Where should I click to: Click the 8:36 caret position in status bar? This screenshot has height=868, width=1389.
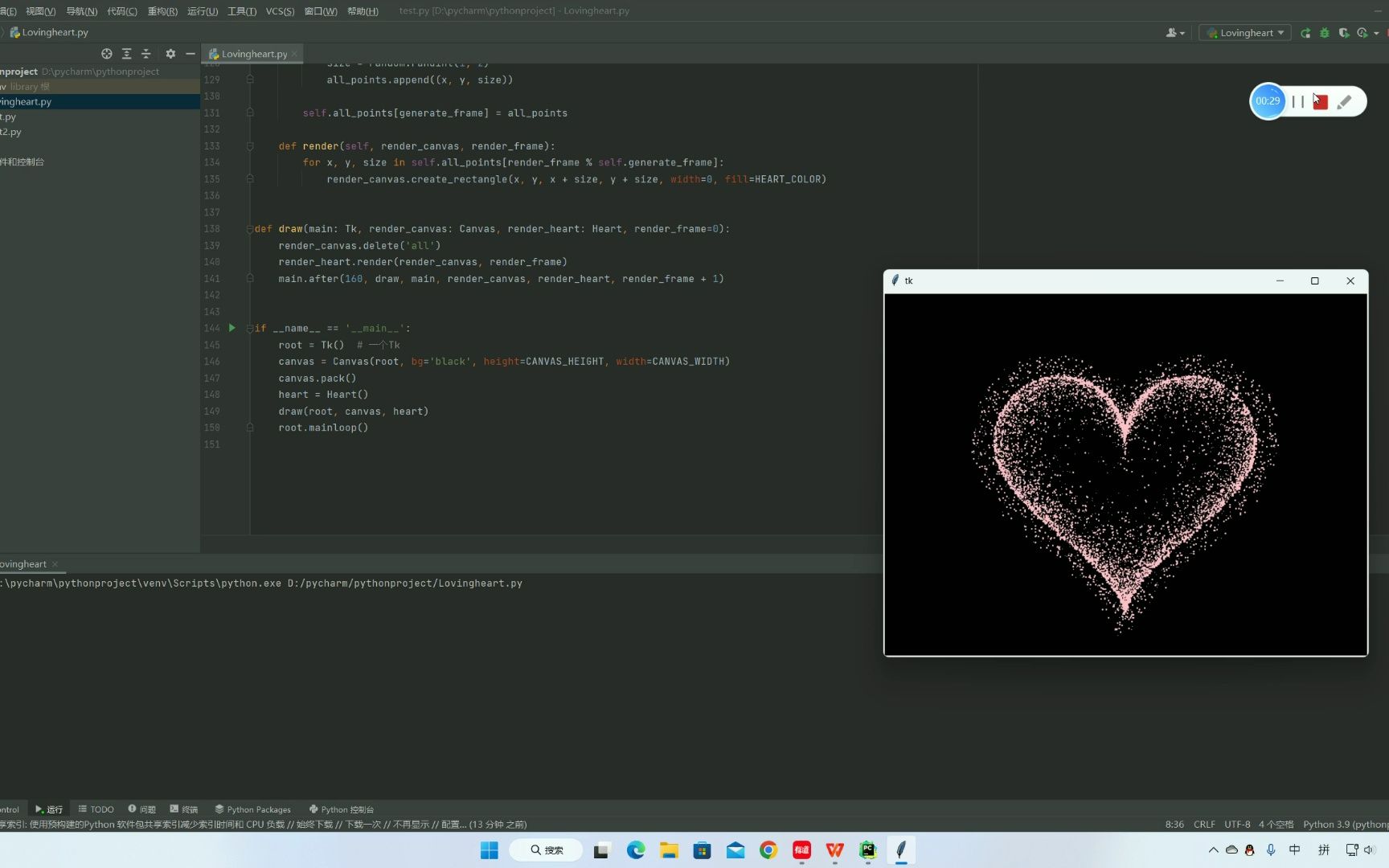click(1174, 825)
